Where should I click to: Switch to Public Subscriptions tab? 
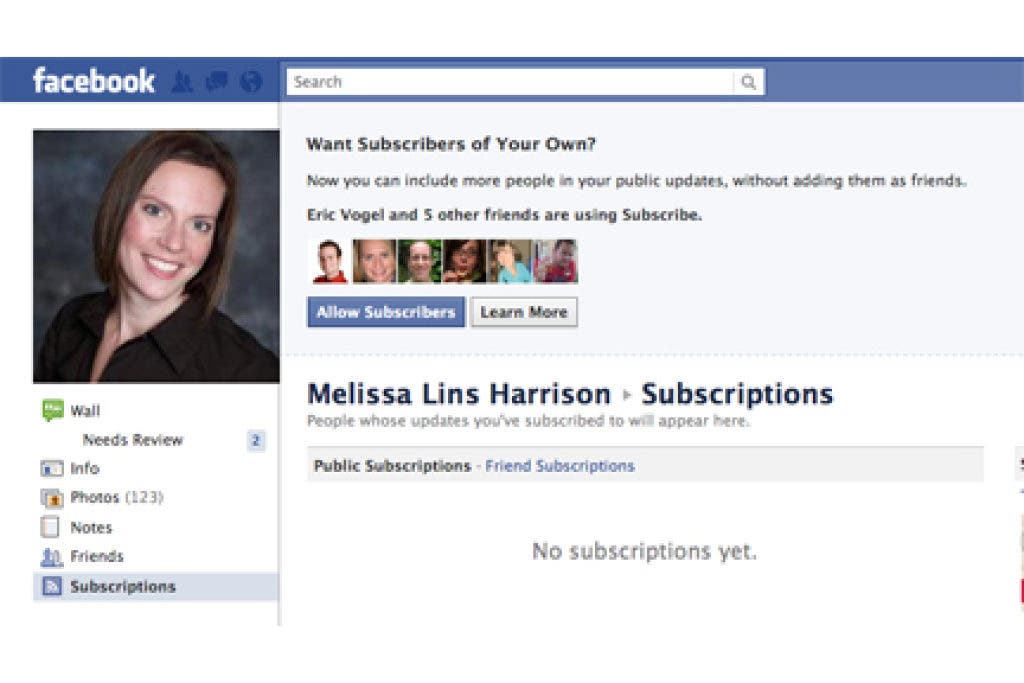[392, 466]
